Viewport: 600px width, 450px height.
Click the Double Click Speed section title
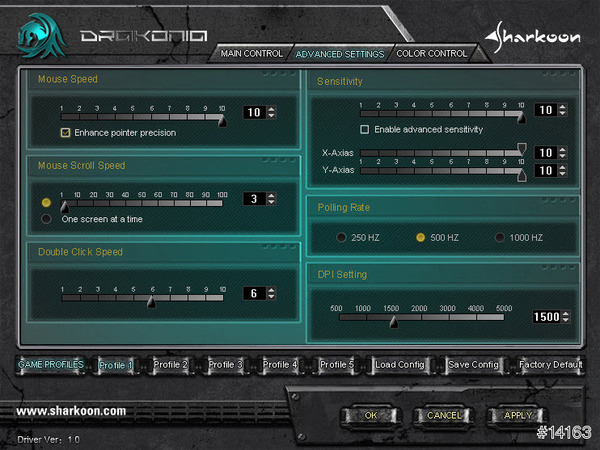point(80,252)
